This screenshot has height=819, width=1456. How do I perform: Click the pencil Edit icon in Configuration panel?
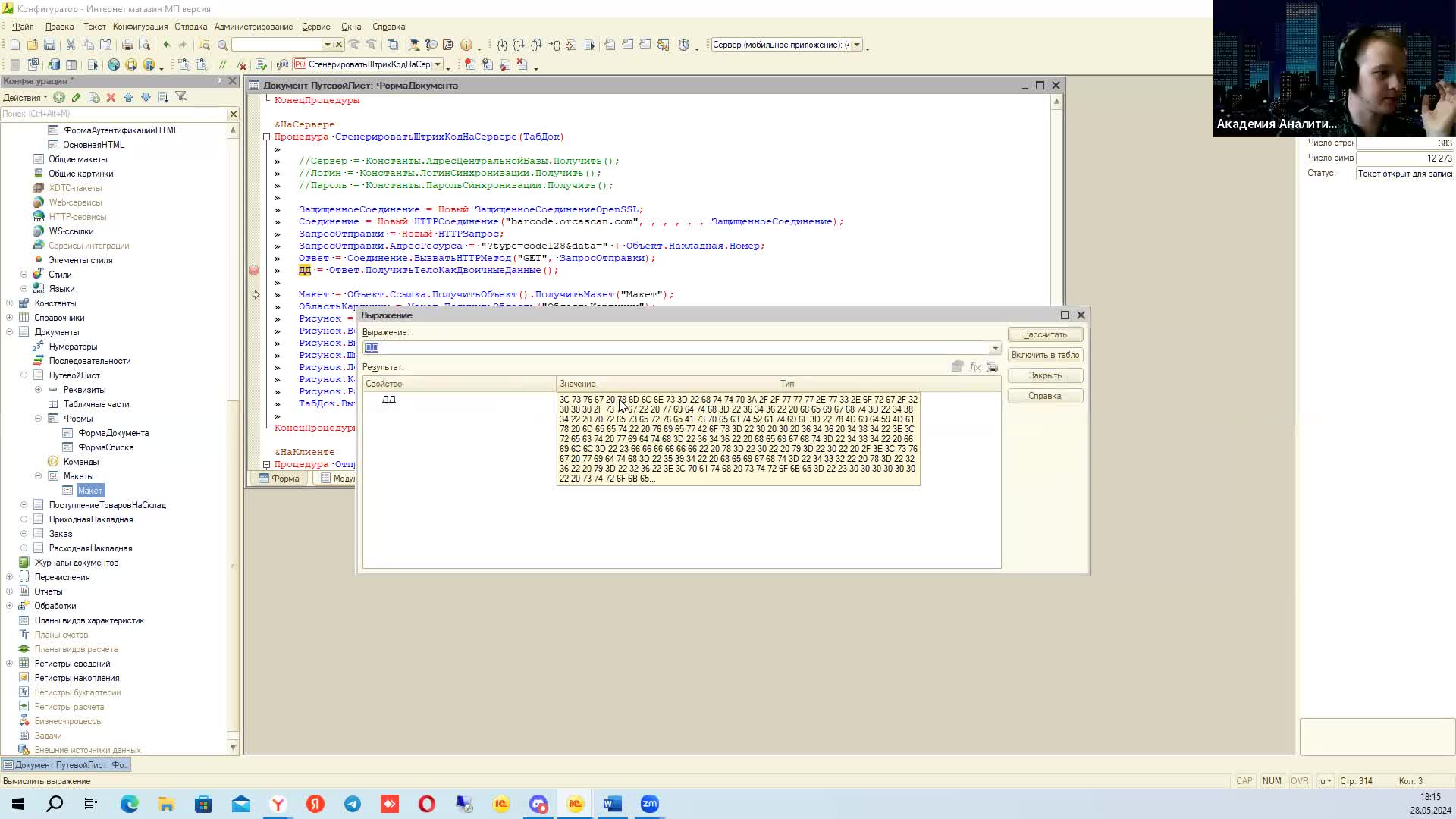pyautogui.click(x=77, y=97)
